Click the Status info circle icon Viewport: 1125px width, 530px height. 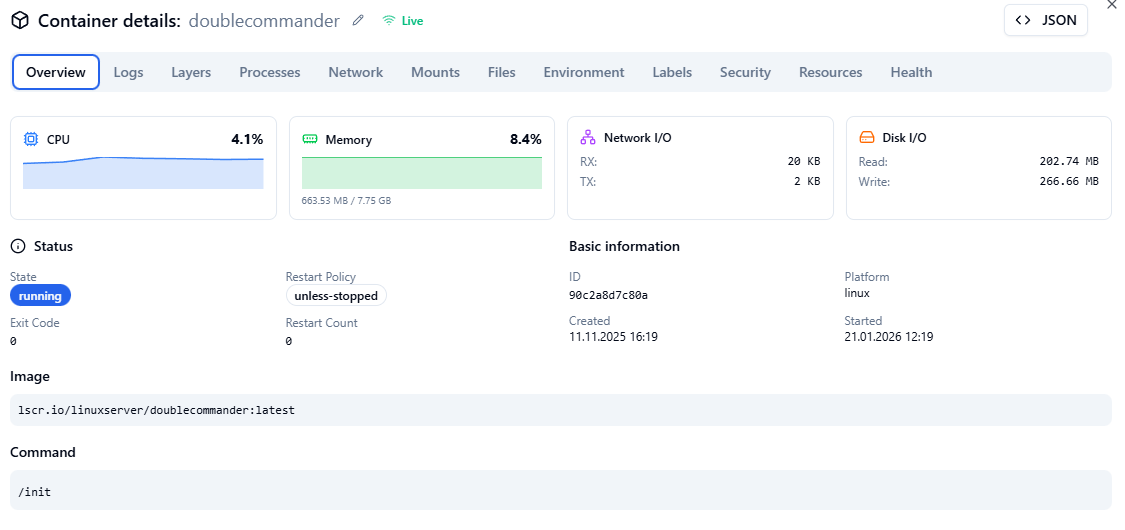point(18,246)
